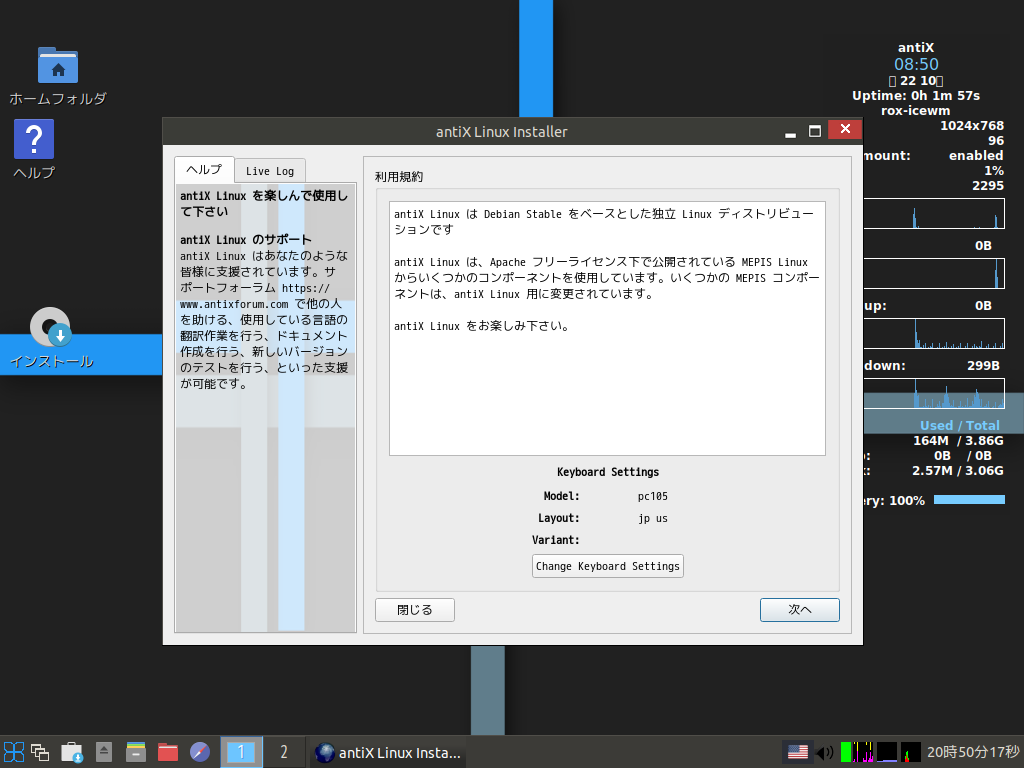Click the Layout: label in keyboard settings
This screenshot has height=768, width=1024.
(x=558, y=519)
